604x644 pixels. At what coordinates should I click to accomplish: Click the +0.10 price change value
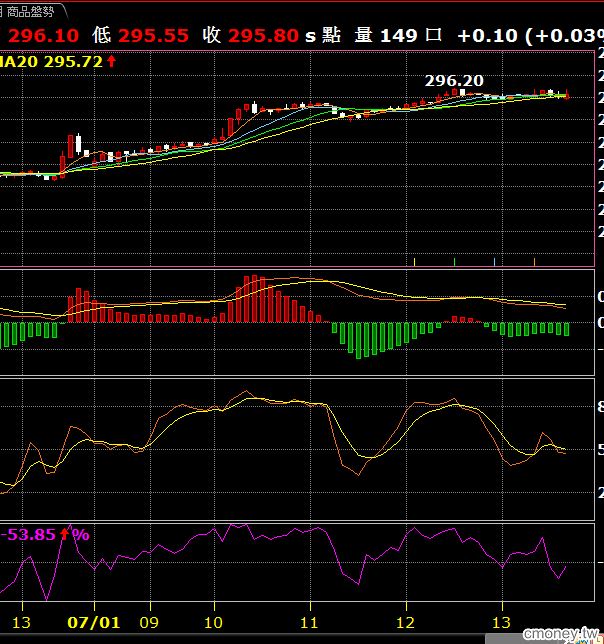click(487, 36)
